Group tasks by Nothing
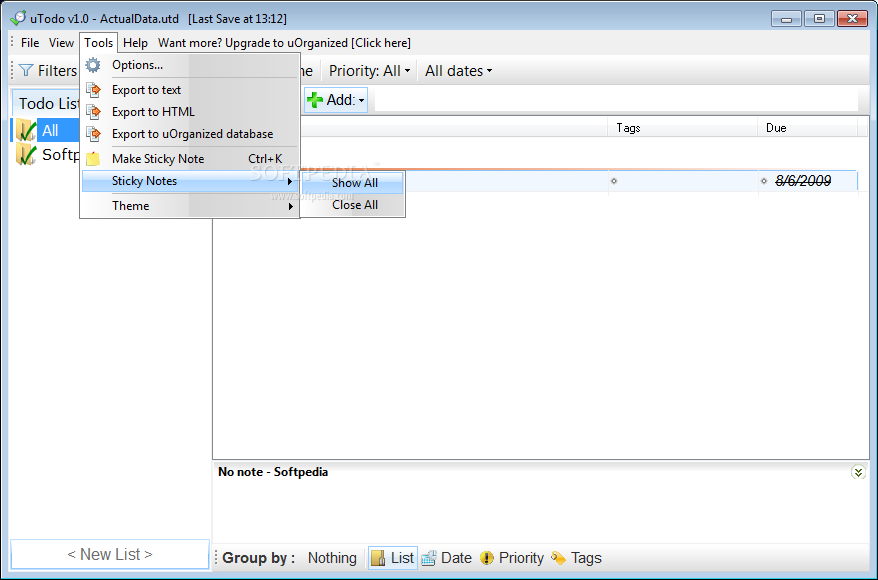 point(332,558)
